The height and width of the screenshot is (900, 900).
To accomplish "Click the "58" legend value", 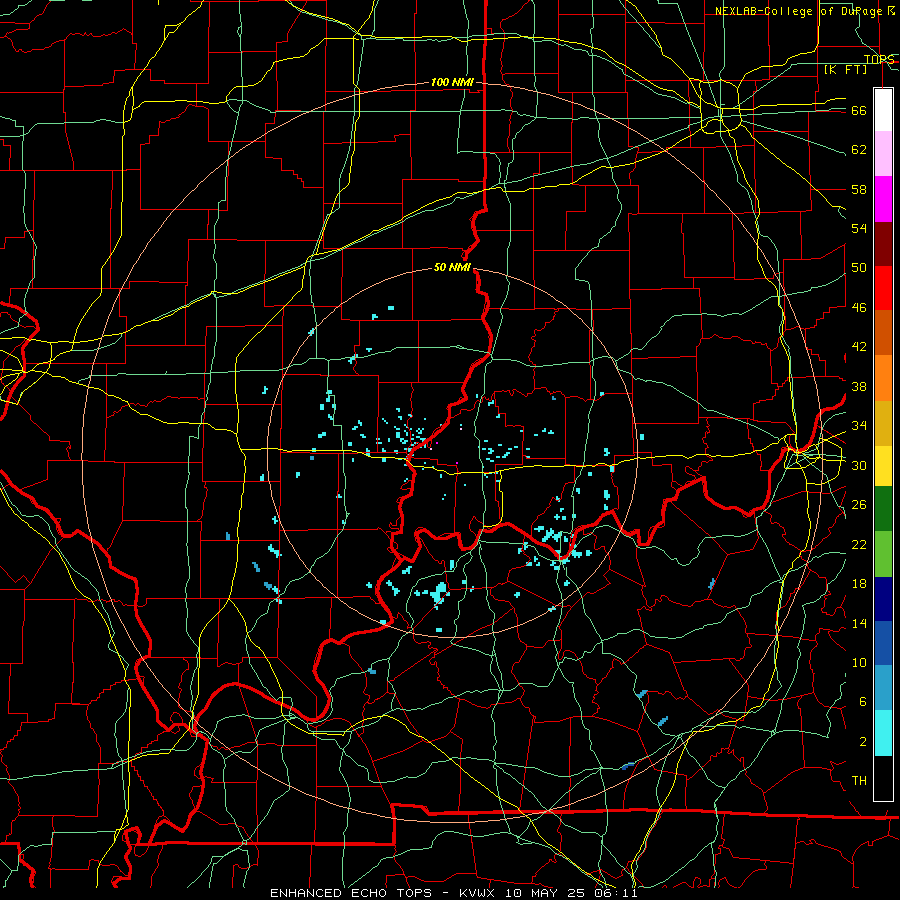I will (x=859, y=189).
